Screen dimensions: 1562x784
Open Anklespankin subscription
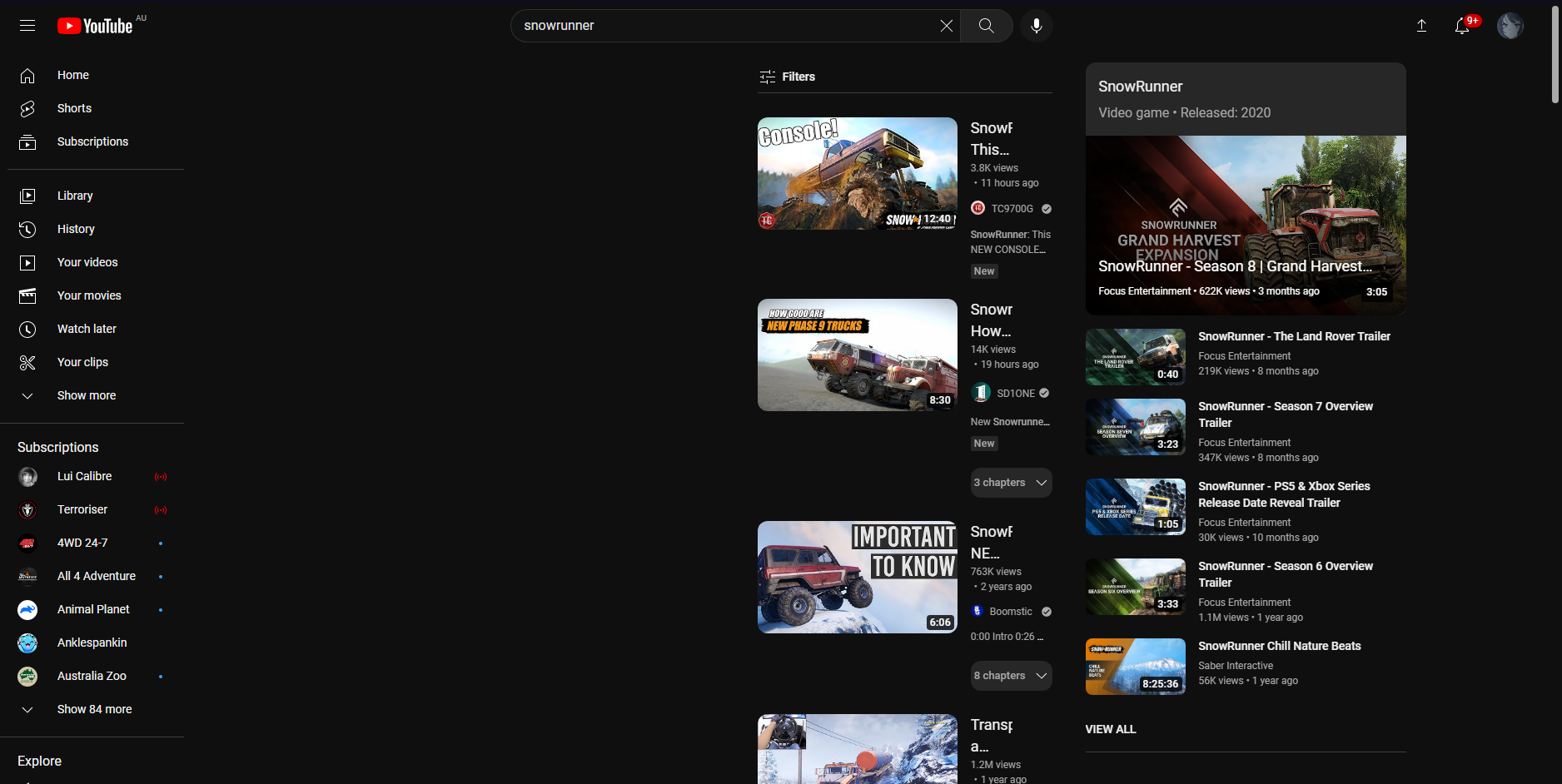[x=96, y=643]
